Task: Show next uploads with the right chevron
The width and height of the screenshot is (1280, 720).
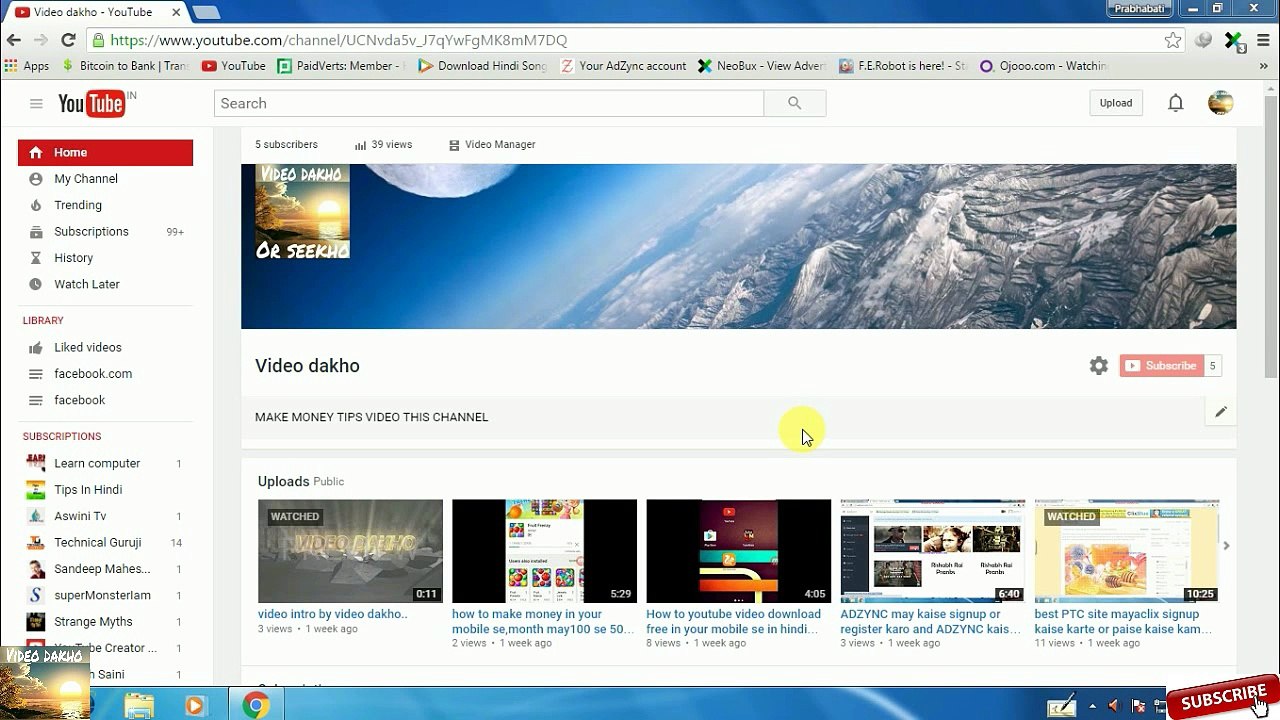Action: point(1226,546)
